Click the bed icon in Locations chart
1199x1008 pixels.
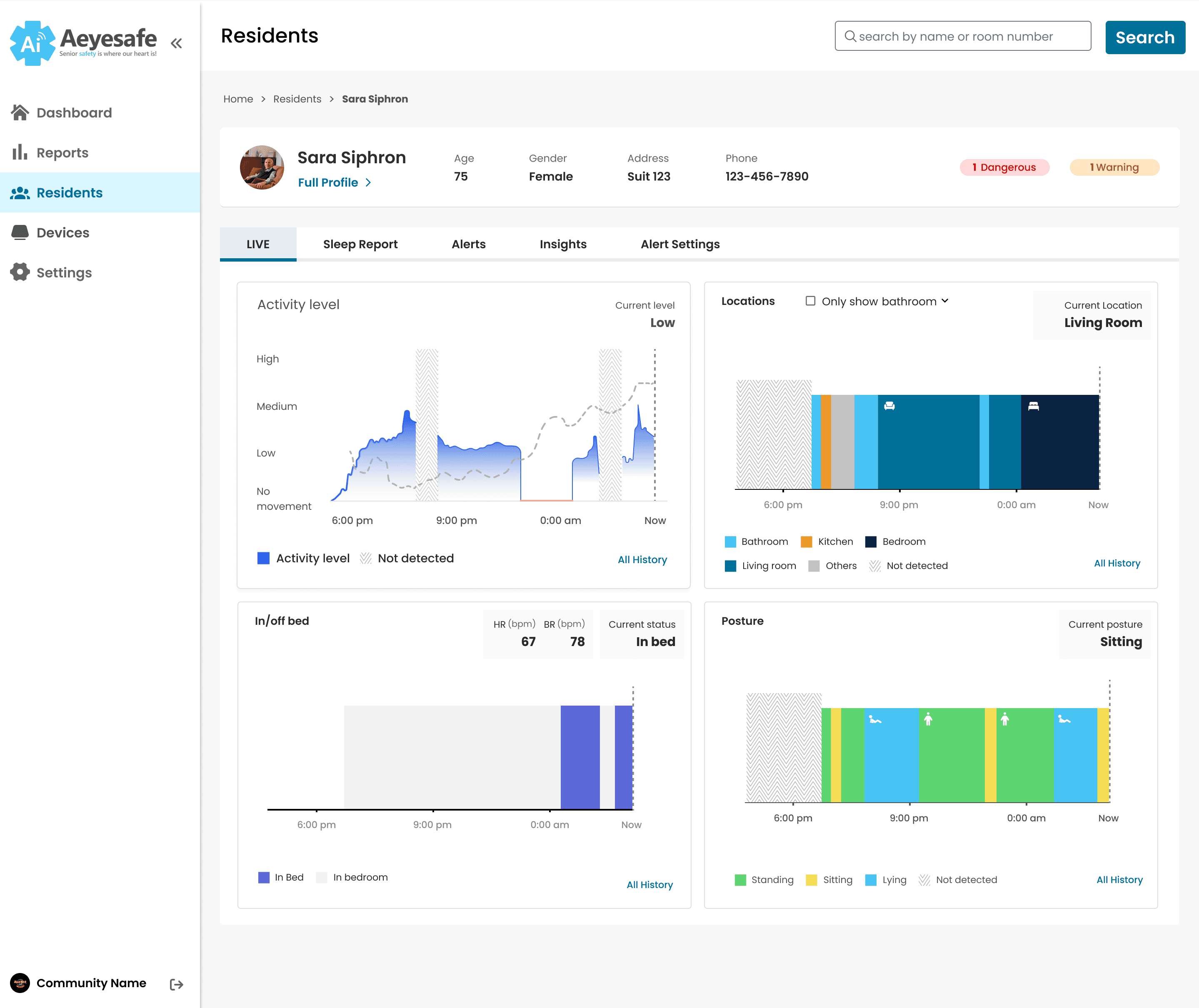(x=1033, y=406)
